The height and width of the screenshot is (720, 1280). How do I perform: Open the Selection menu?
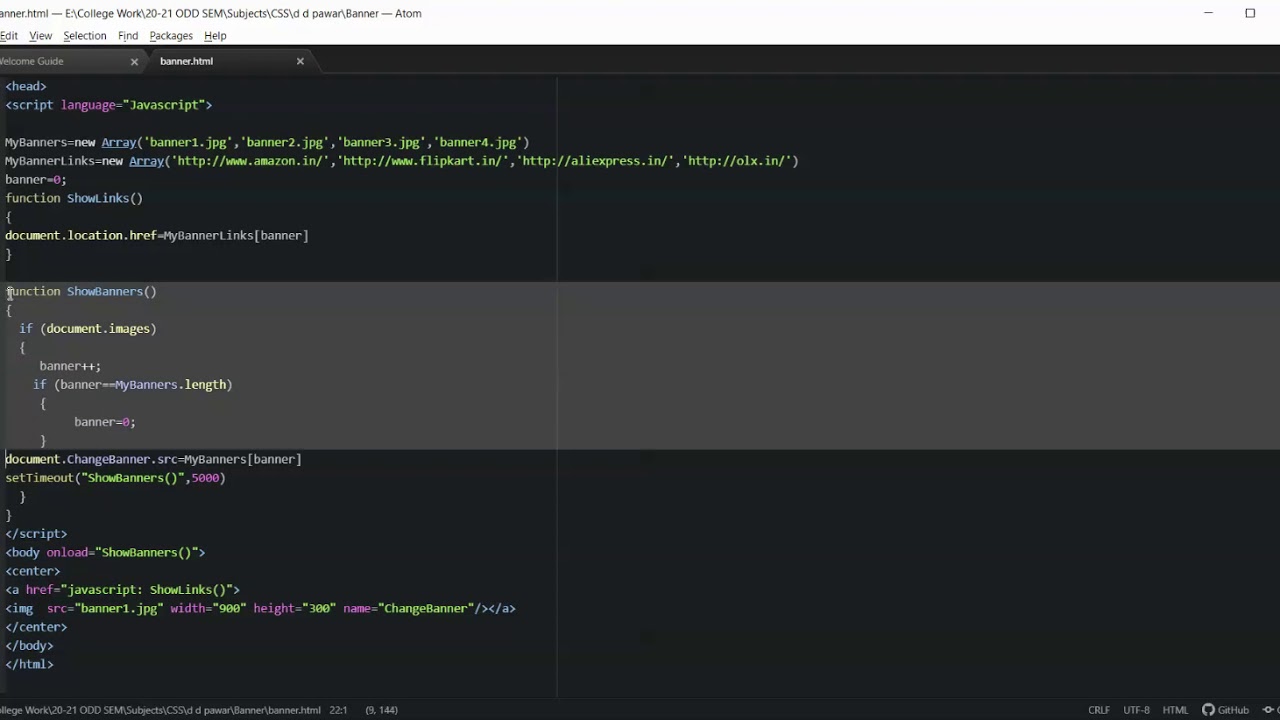[84, 35]
